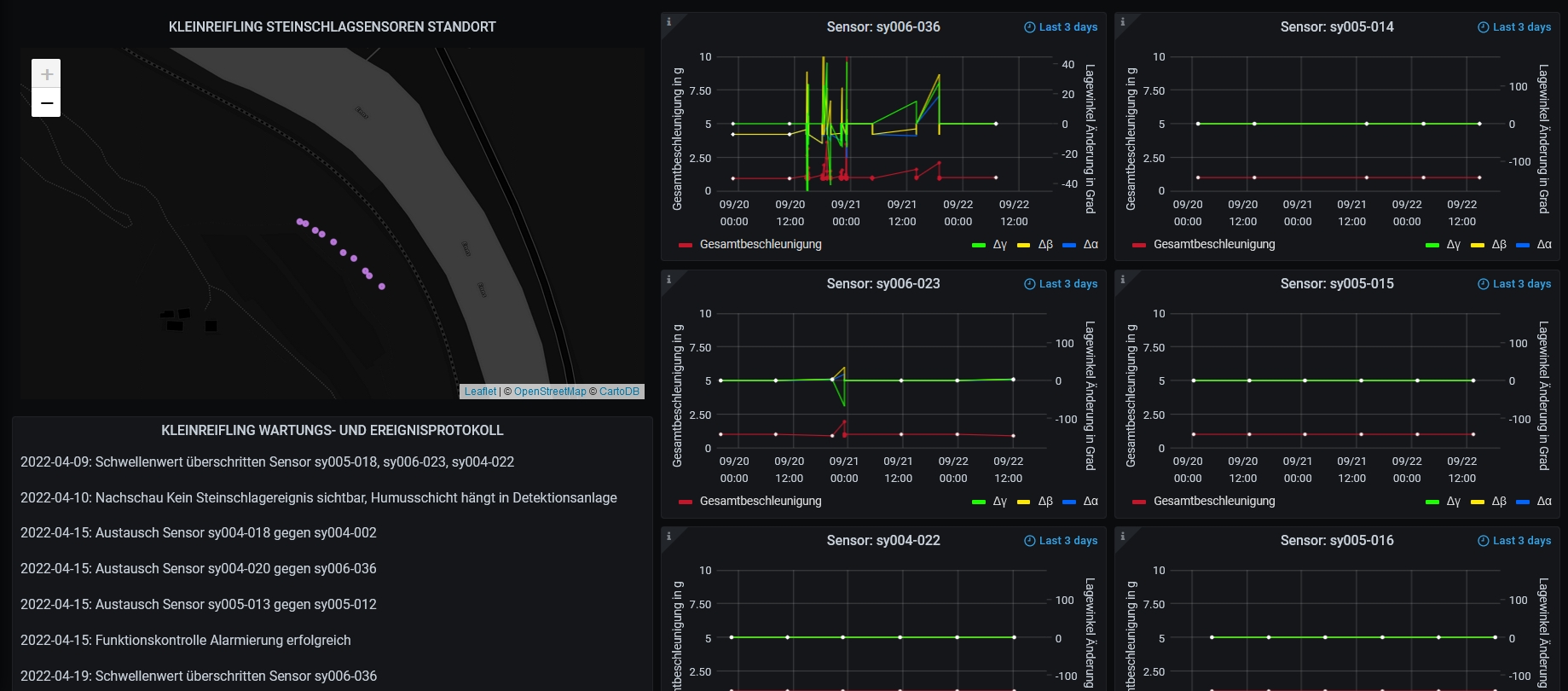
Task: Click Last 3 days text on sy005-015 panel
Action: click(1522, 284)
